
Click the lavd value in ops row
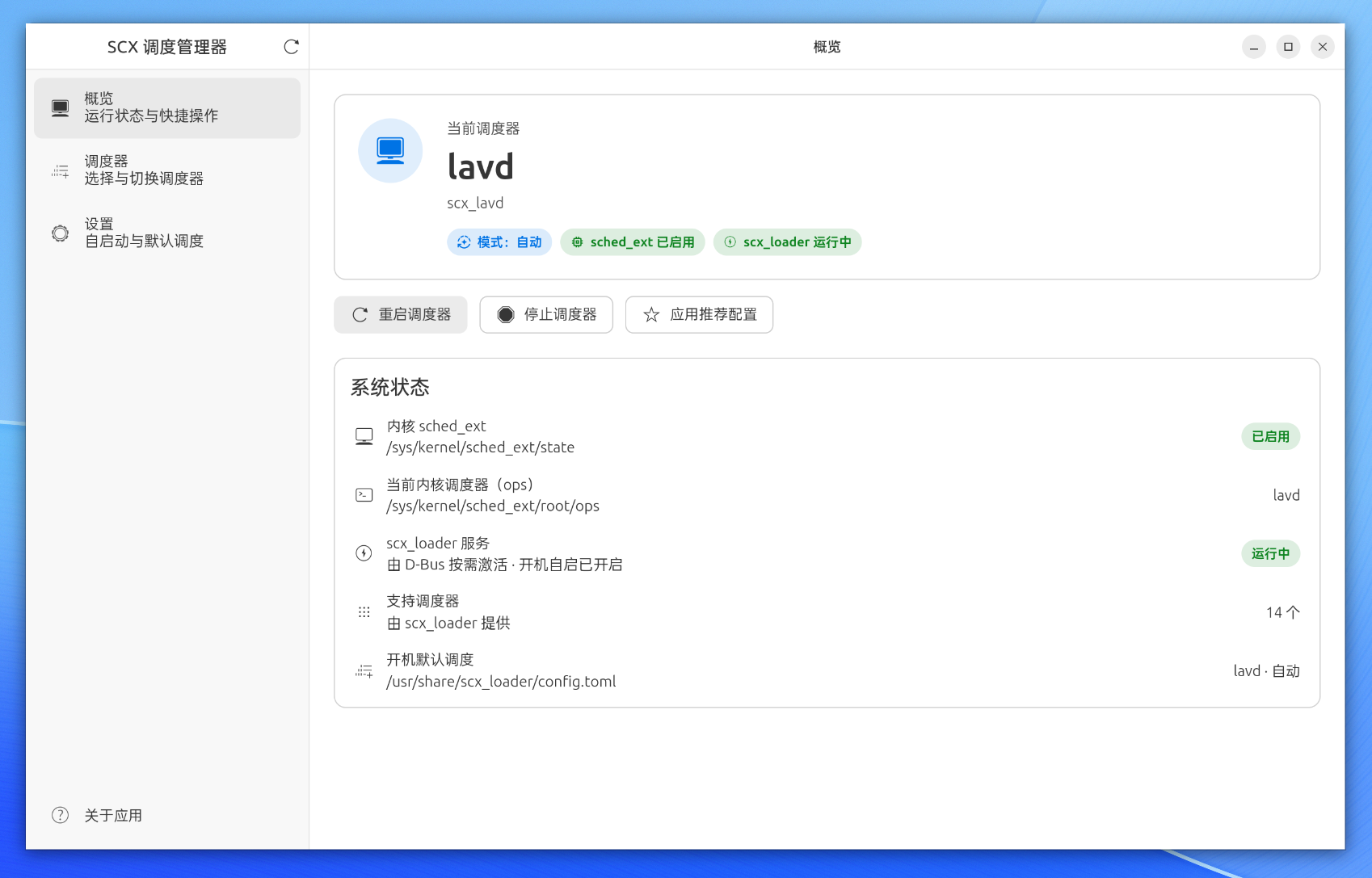1286,495
